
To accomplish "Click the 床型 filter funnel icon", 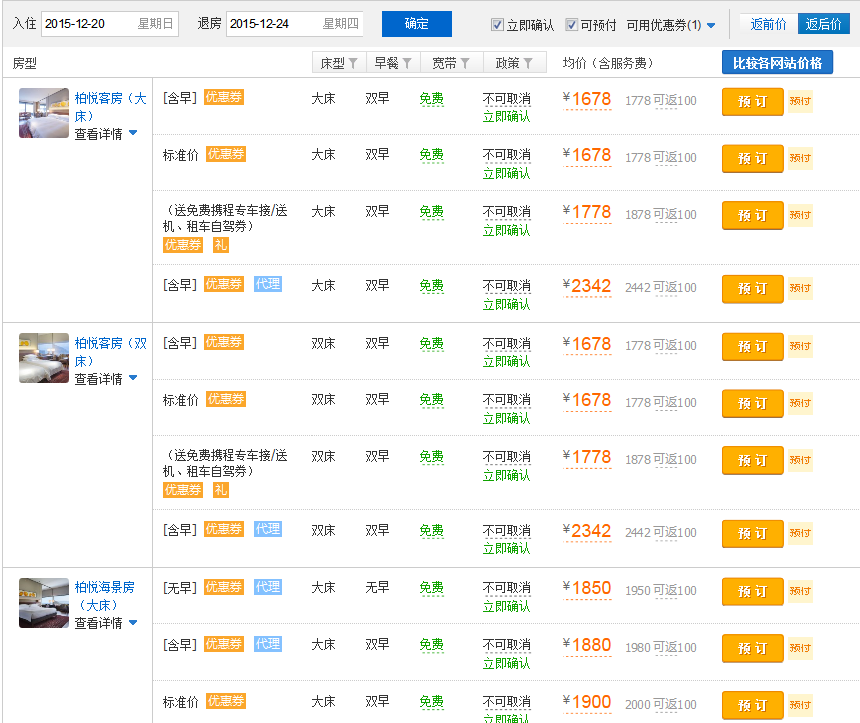I will (353, 64).
